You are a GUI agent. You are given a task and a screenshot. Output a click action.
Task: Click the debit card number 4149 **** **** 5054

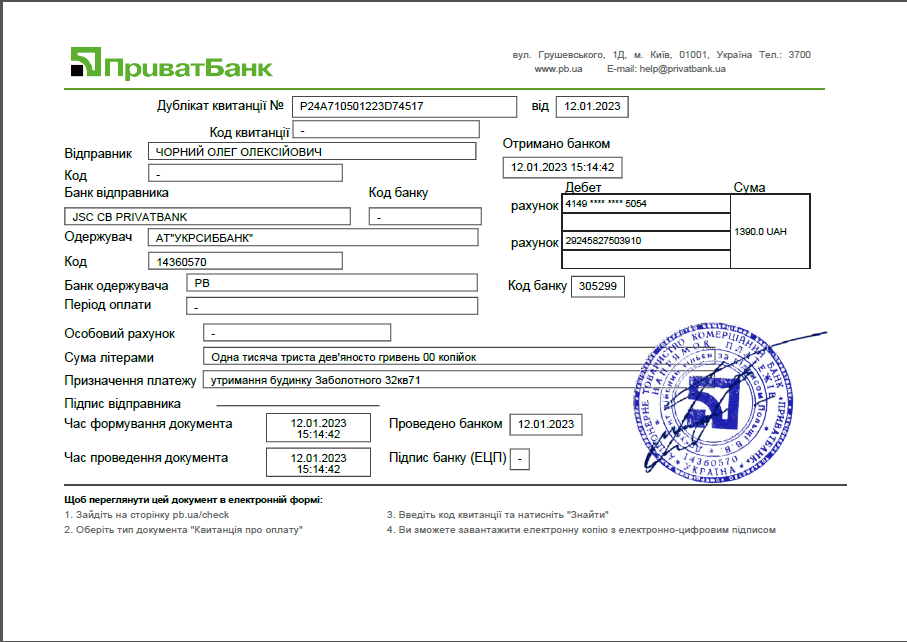coord(646,204)
